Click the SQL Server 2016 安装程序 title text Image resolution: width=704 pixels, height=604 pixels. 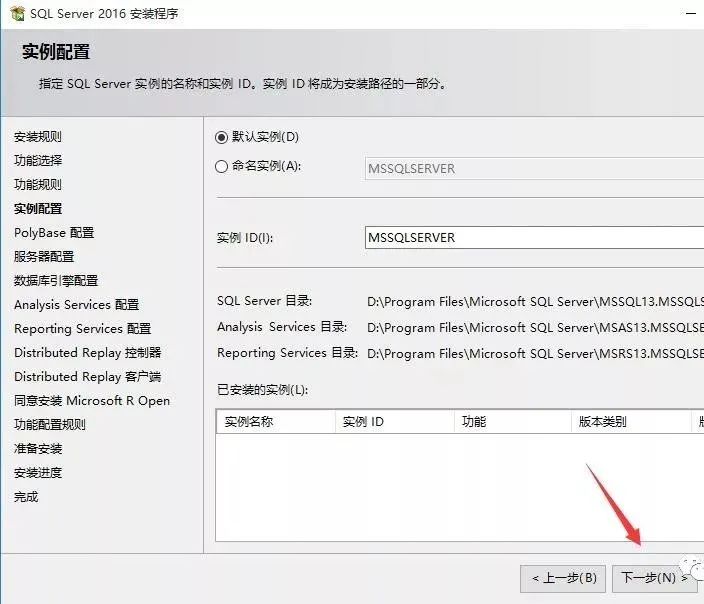104,14
